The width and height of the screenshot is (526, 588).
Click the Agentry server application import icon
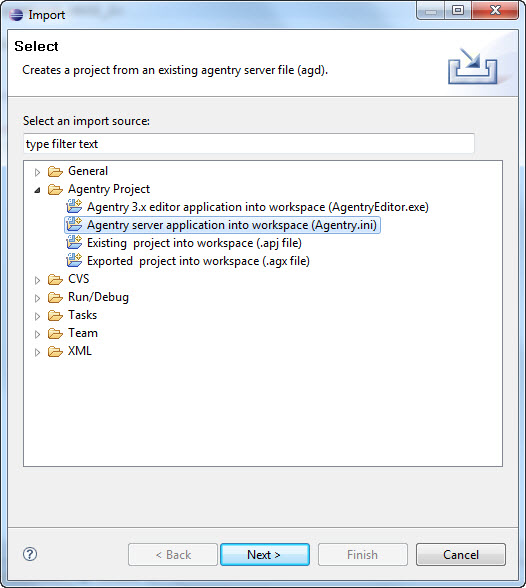tap(74, 225)
